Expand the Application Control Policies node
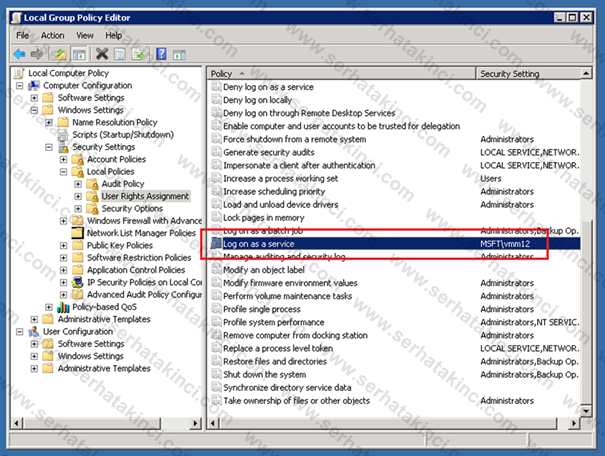 (64, 270)
